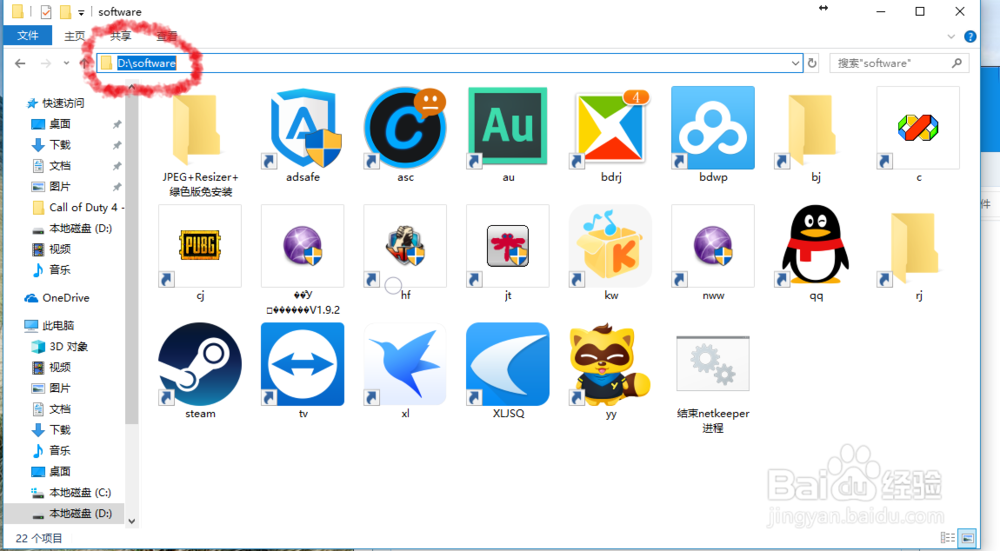Open the asc shortcut icon
The height and width of the screenshot is (551, 1000).
click(x=406, y=128)
